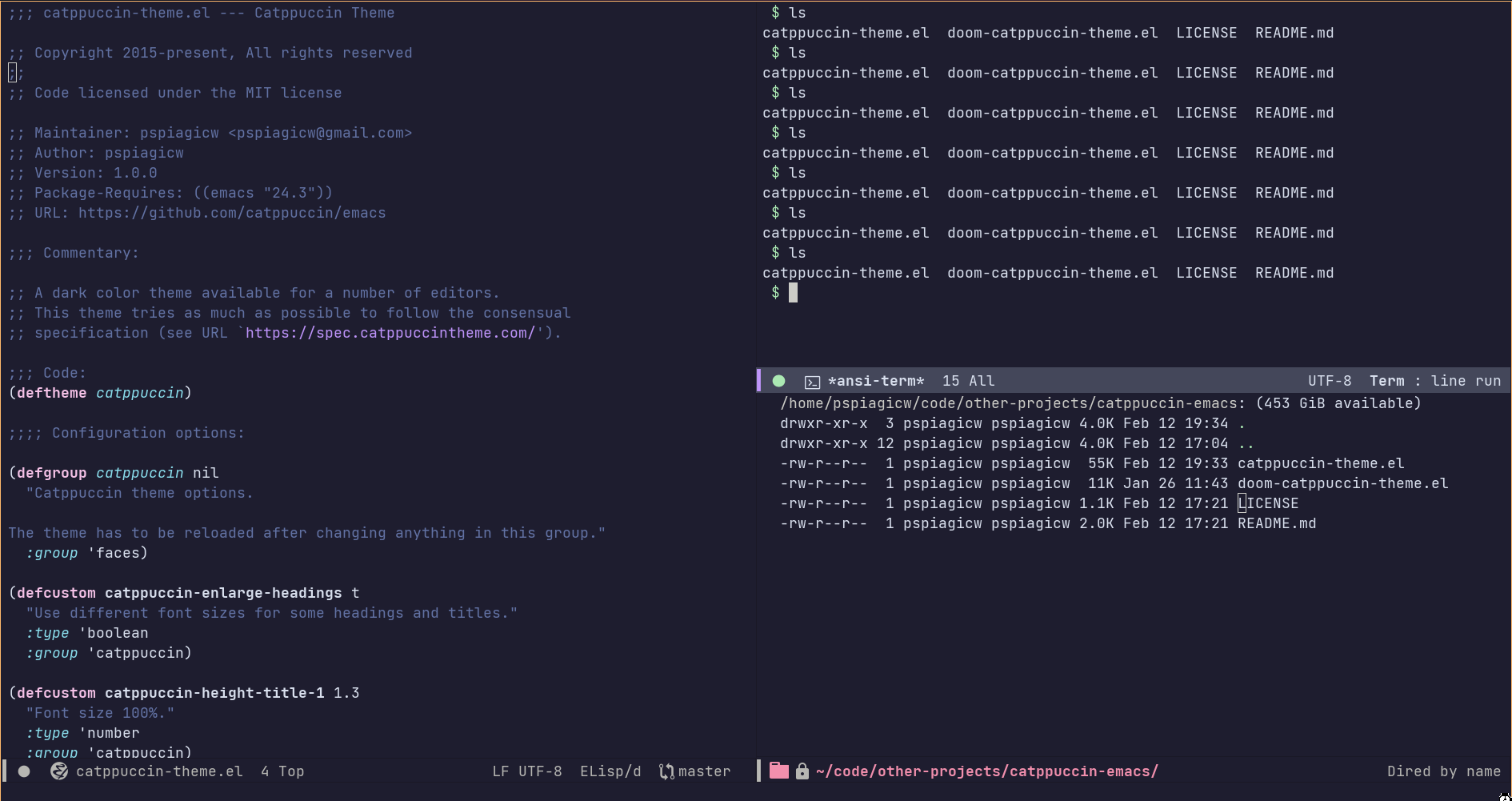This screenshot has width=1512, height=801.
Task: Click the 'defgroup' keyword
Action: coord(52,473)
